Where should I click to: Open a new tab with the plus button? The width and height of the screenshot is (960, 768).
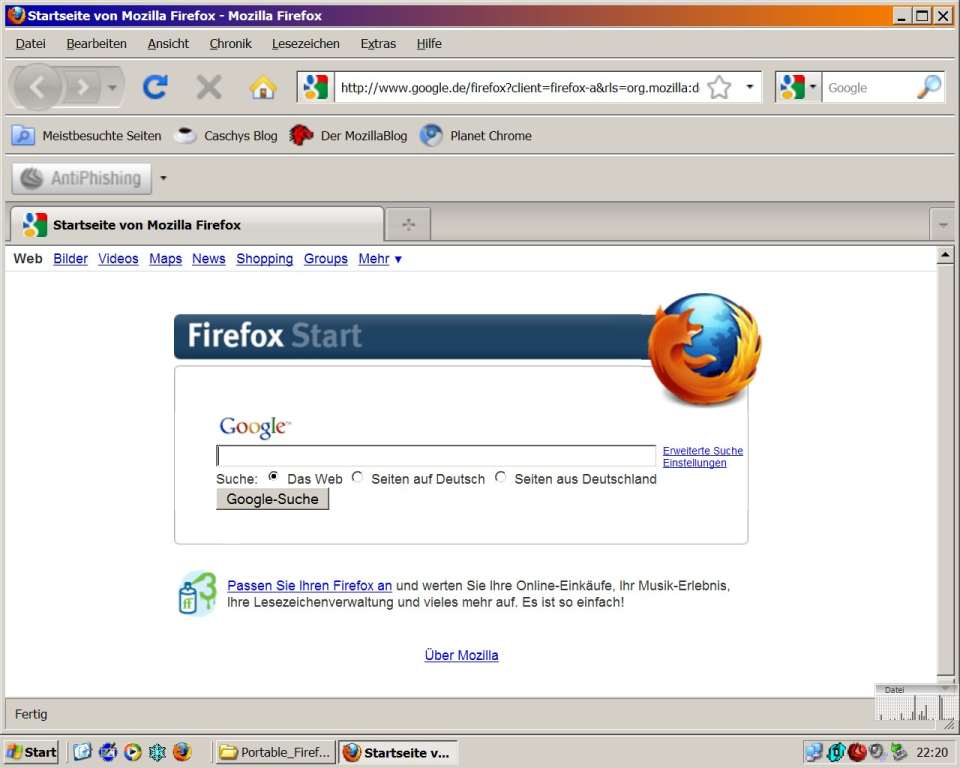coord(408,224)
